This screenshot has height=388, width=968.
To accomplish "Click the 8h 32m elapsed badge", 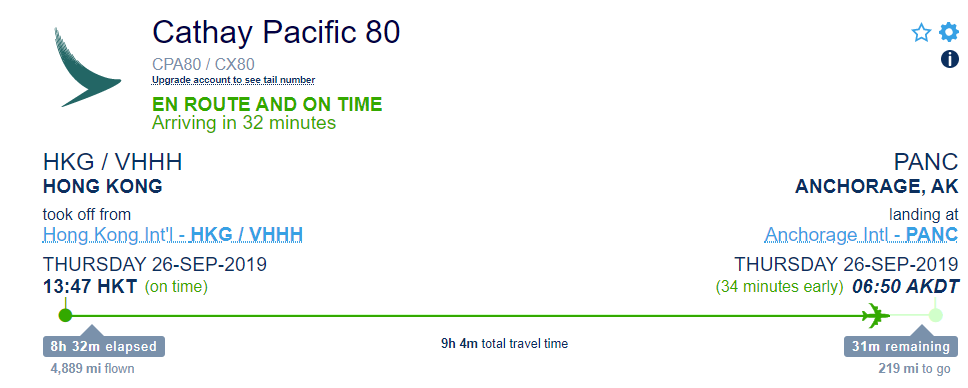I will click(x=104, y=347).
